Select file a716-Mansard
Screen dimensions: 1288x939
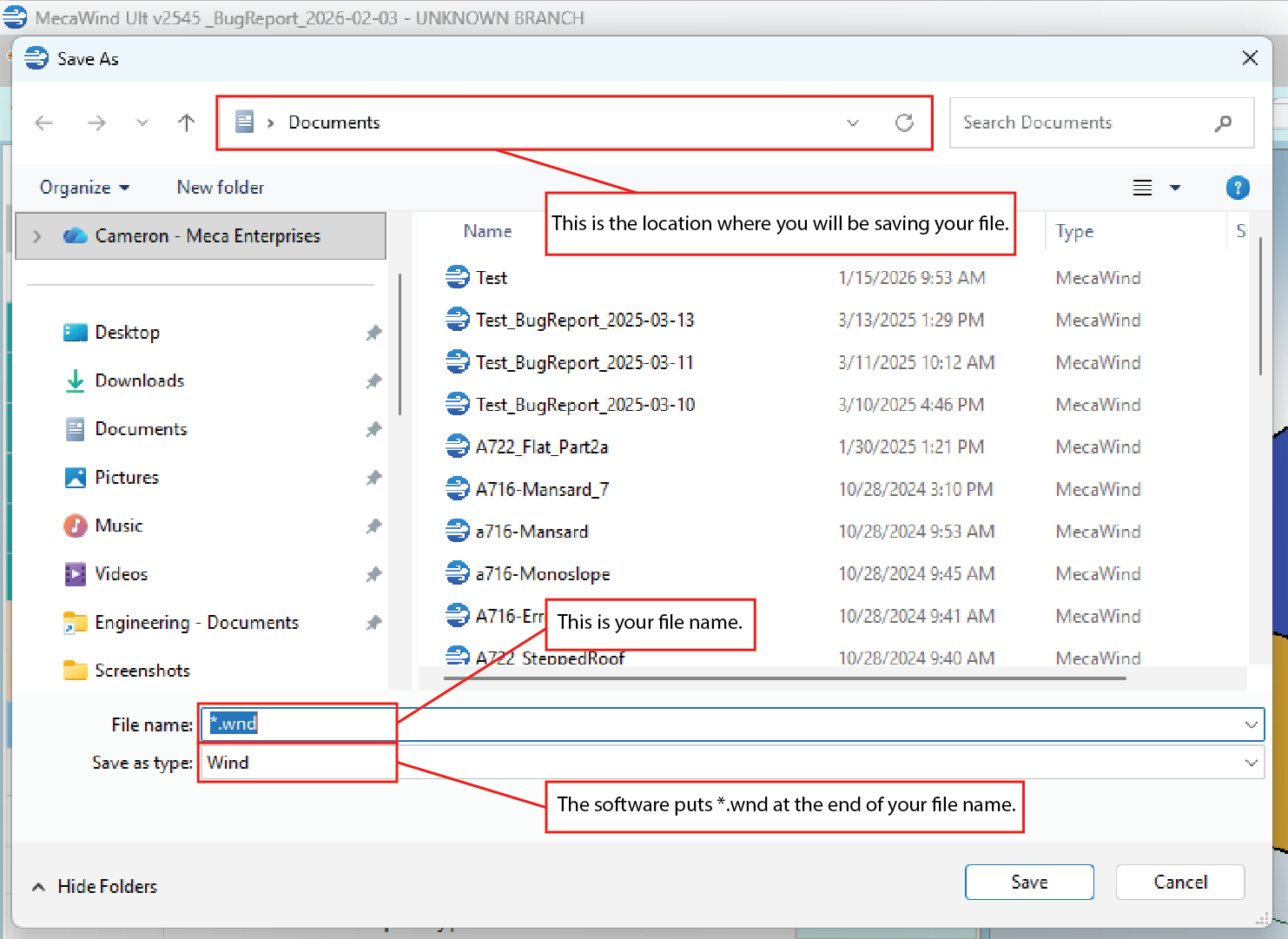532,532
